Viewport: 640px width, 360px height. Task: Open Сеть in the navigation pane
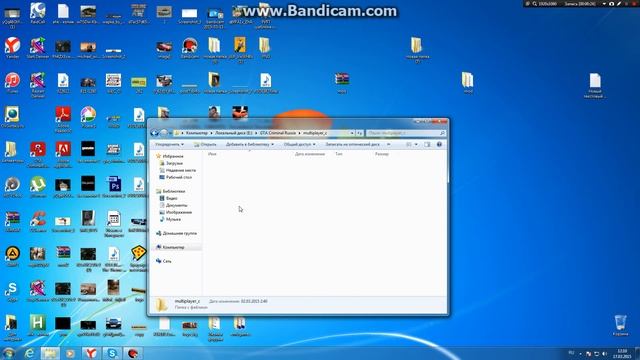click(164, 261)
